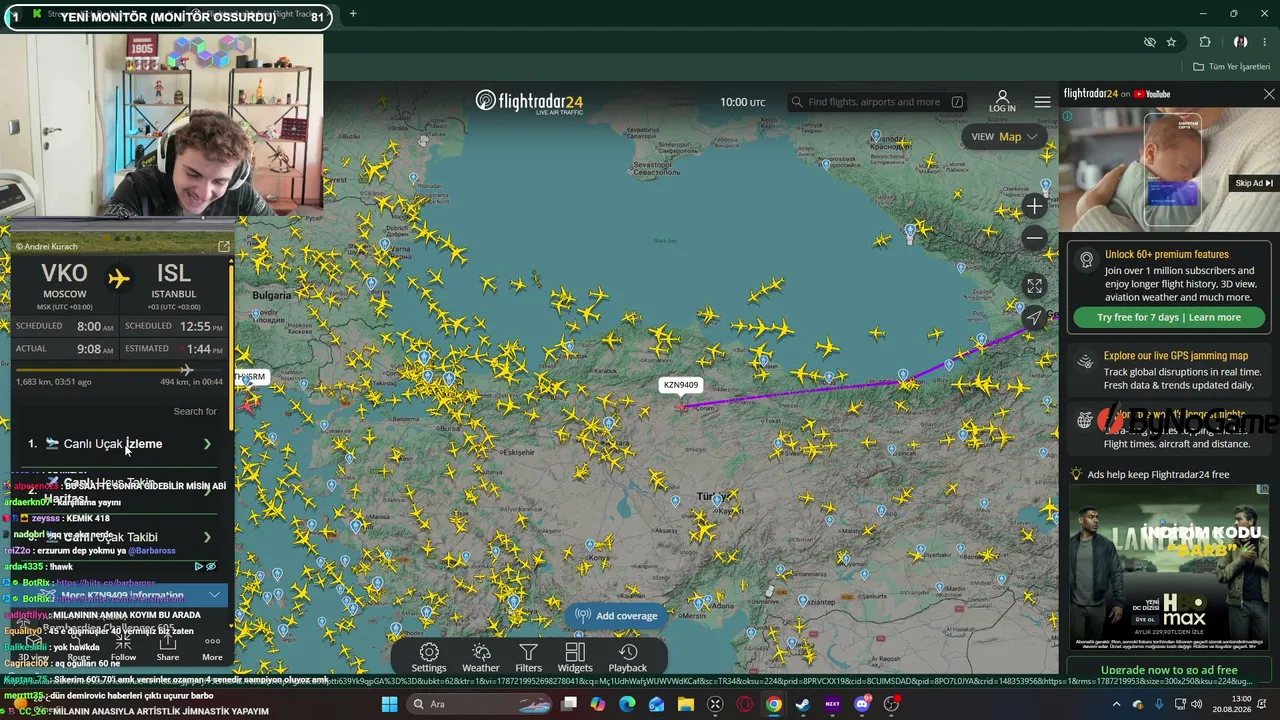Image resolution: width=1280 pixels, height=720 pixels.
Task: Open the Log In account icon
Action: tap(1002, 101)
